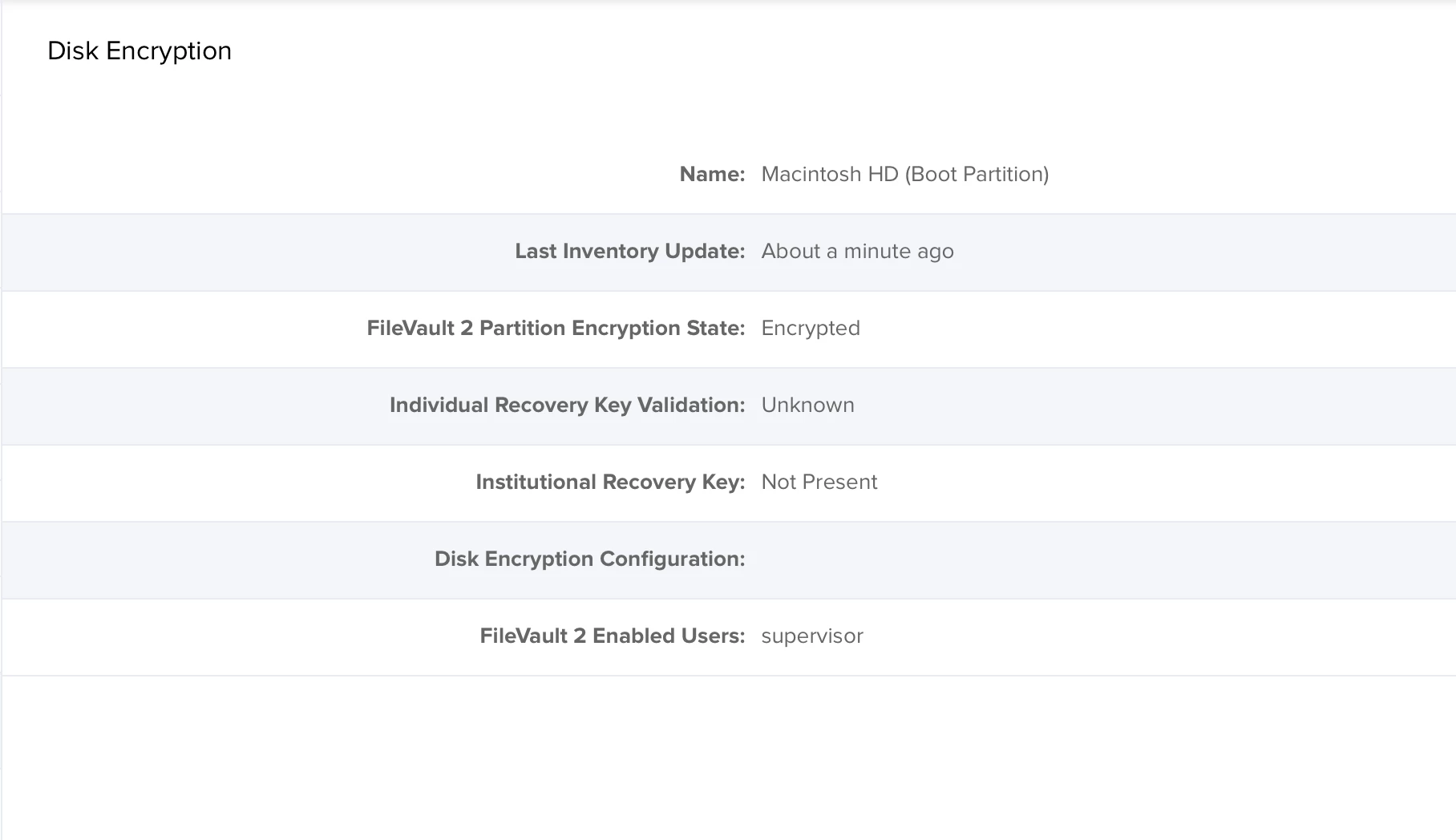The height and width of the screenshot is (840, 1456).
Task: Select the Institutional Recovery Key label
Action: (x=610, y=483)
